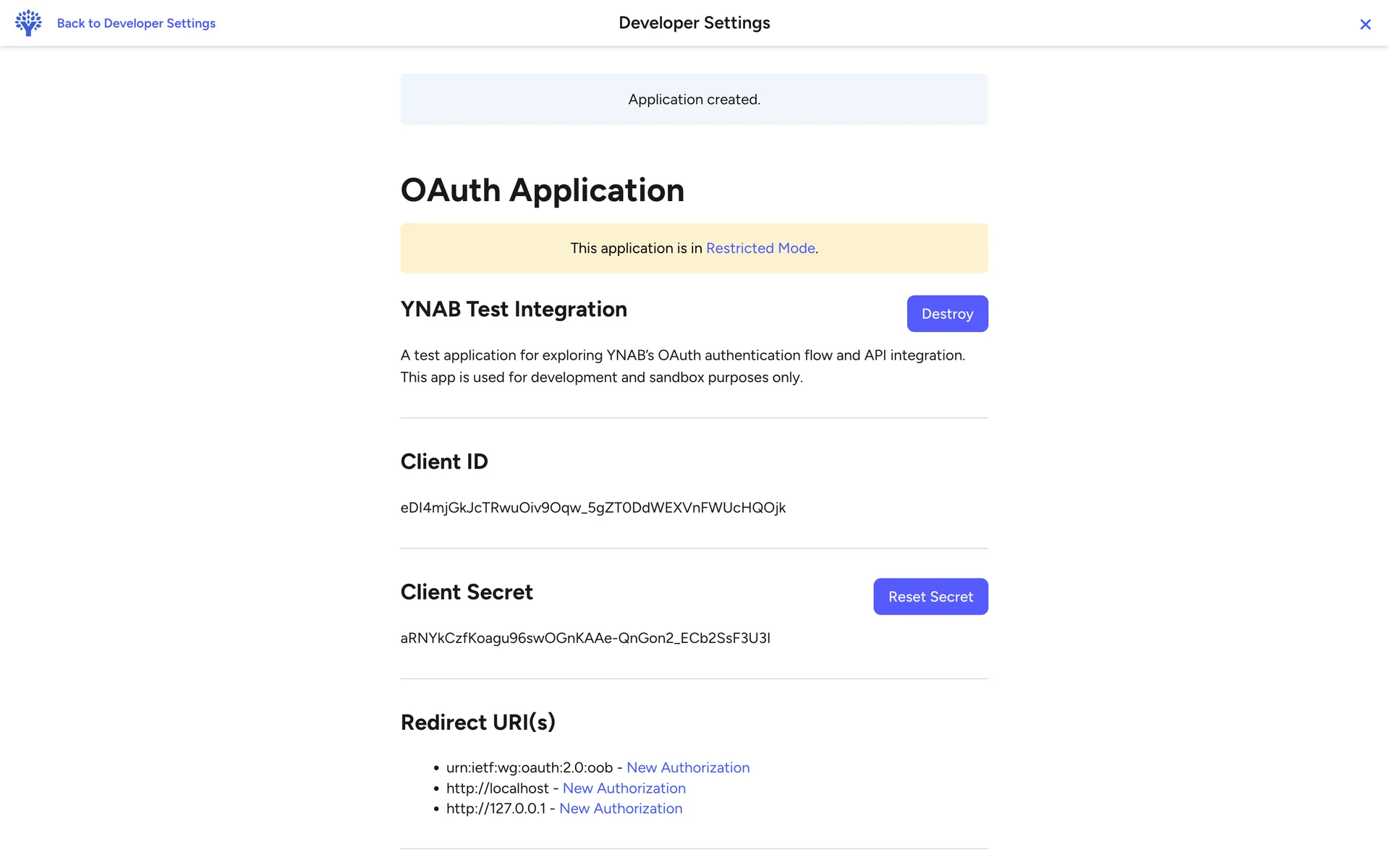The height and width of the screenshot is (868, 1389).
Task: Click the Reset Secret button
Action: 930,597
